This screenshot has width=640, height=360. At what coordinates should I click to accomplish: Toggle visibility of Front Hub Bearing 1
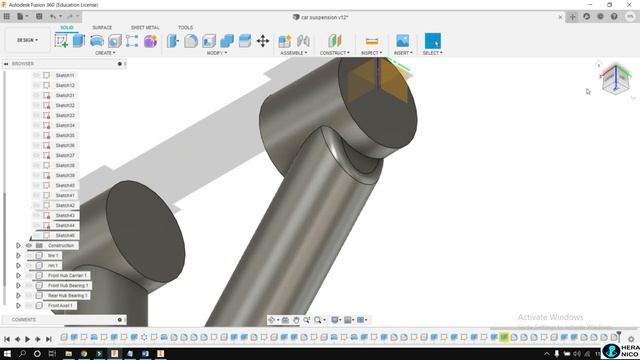[29, 286]
